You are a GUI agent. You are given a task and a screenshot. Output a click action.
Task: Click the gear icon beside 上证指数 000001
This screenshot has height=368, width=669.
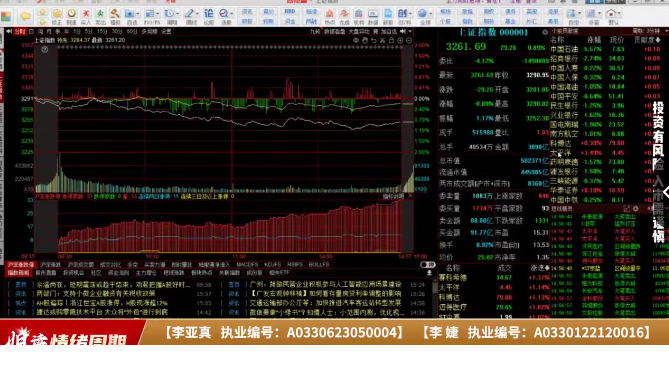(545, 32)
